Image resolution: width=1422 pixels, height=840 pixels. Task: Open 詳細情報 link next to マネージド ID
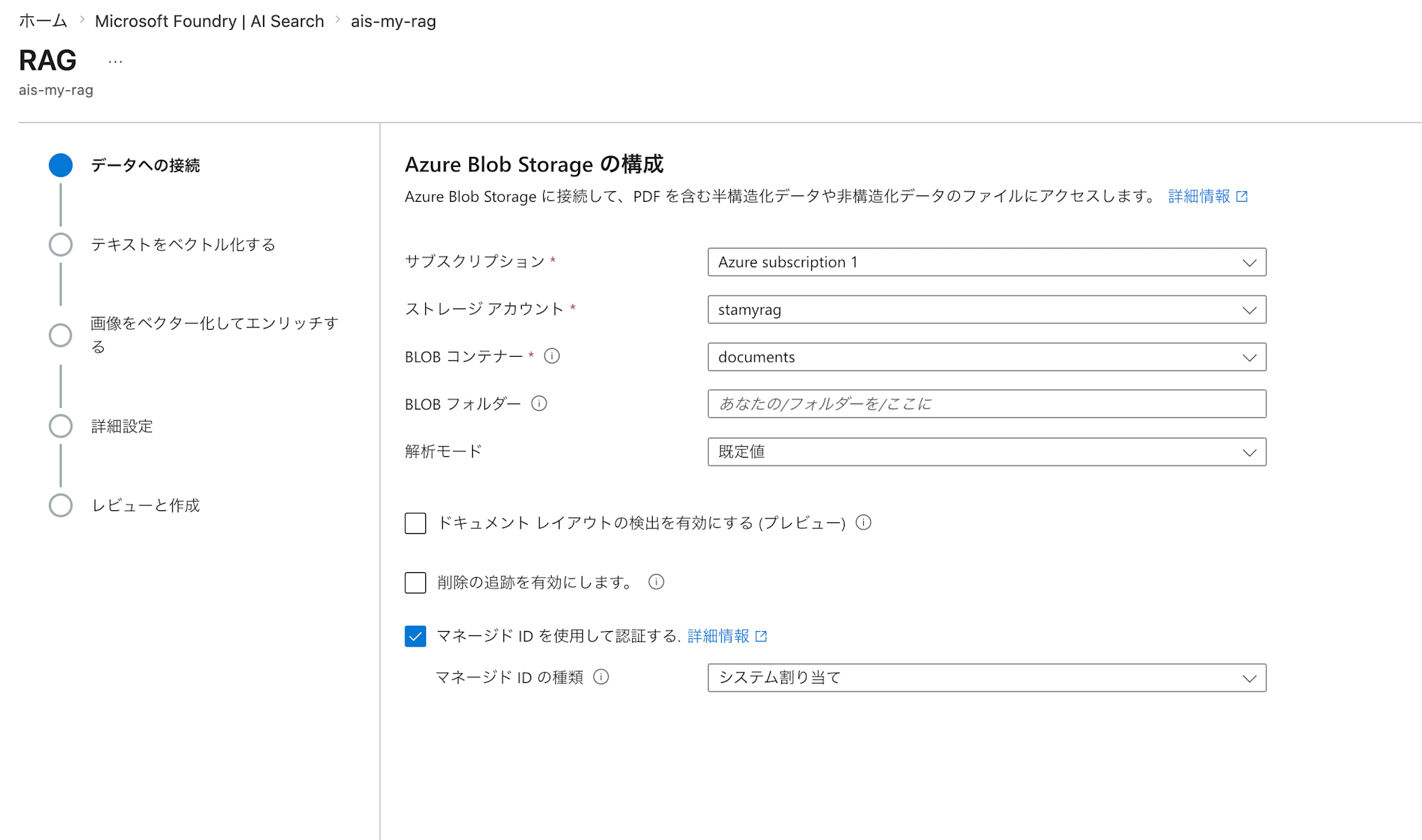click(x=718, y=636)
